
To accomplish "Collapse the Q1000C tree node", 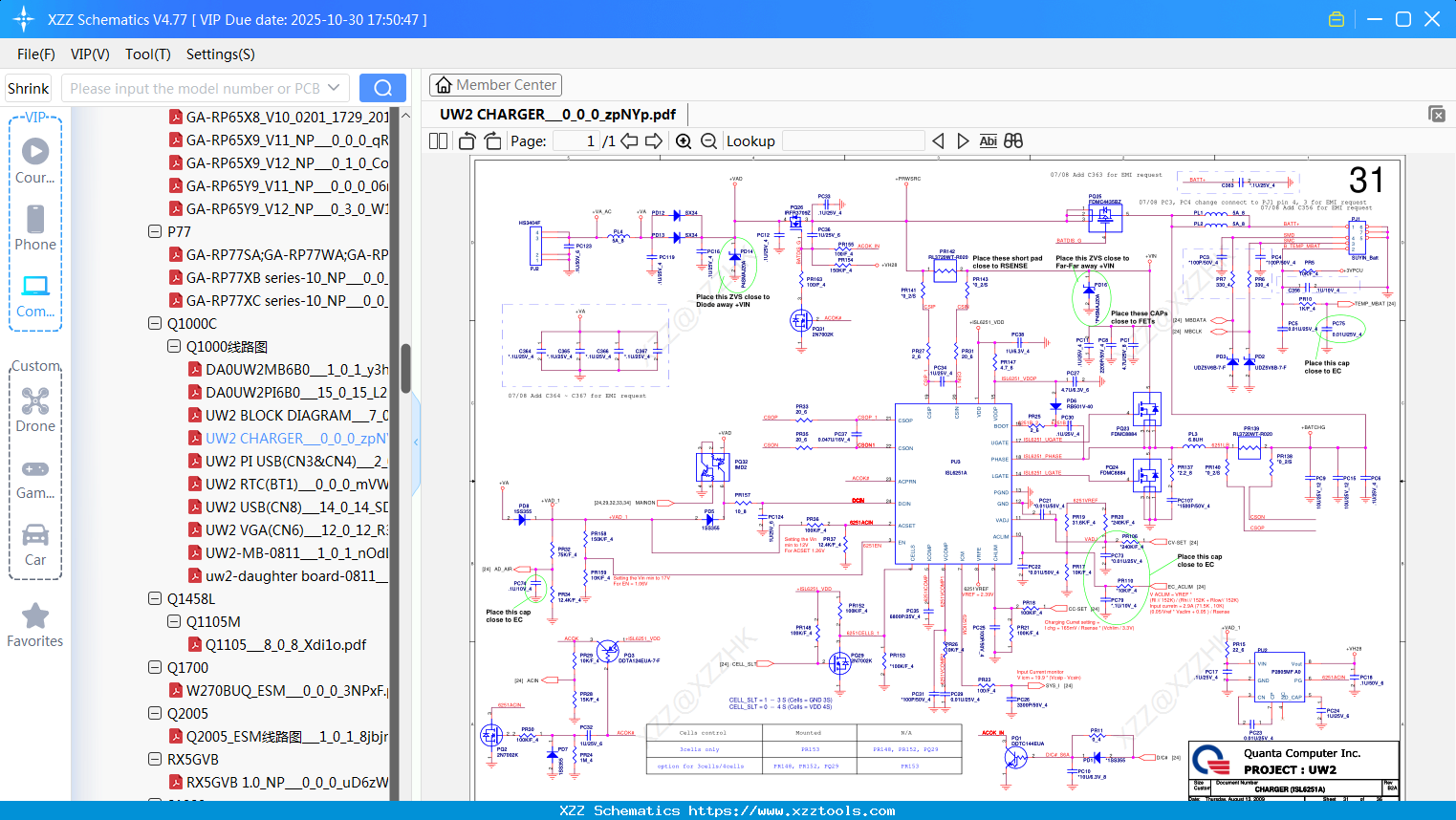I will point(155,324).
